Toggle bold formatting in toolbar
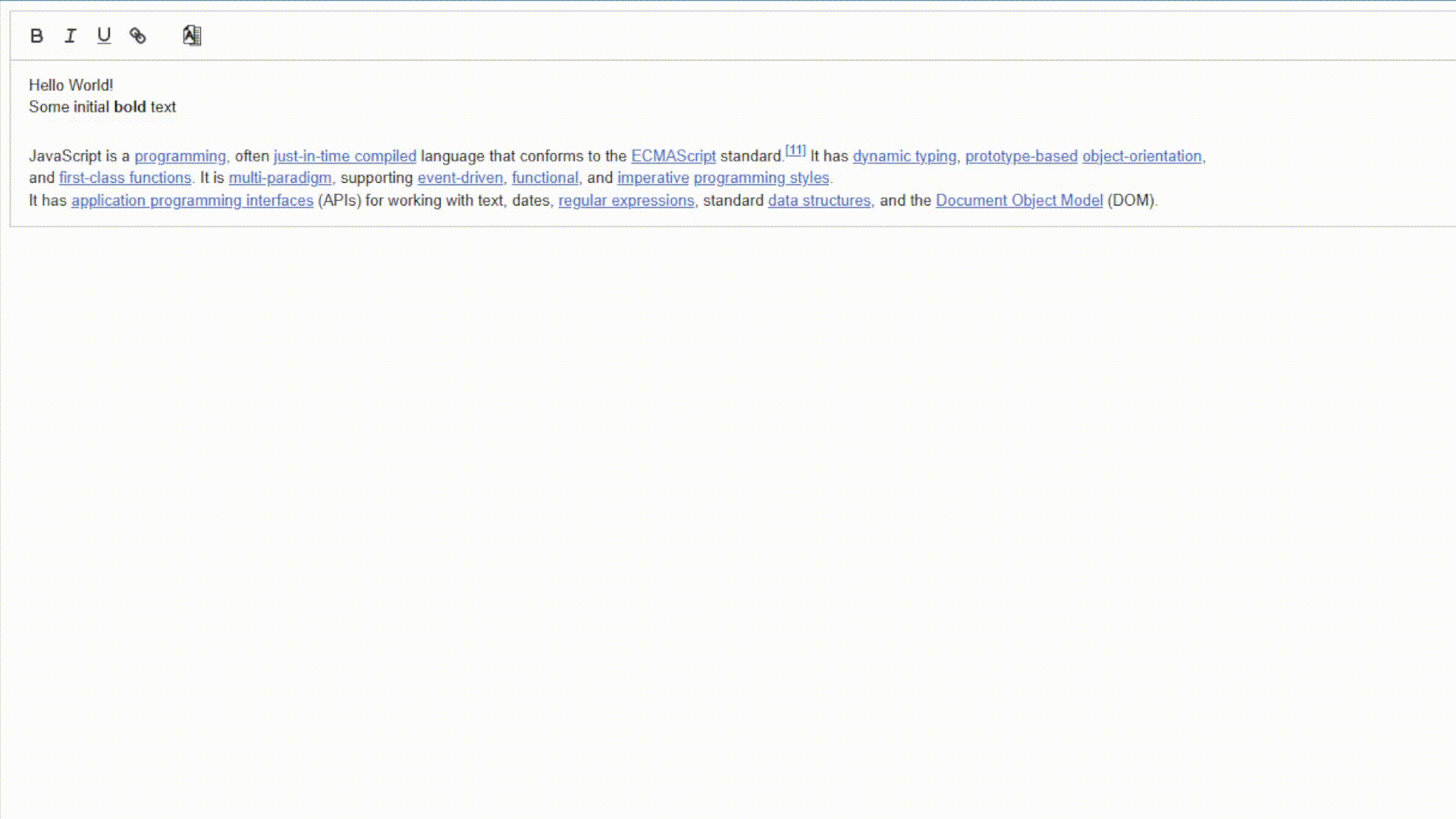Viewport: 1456px width, 819px height. pyautogui.click(x=36, y=36)
